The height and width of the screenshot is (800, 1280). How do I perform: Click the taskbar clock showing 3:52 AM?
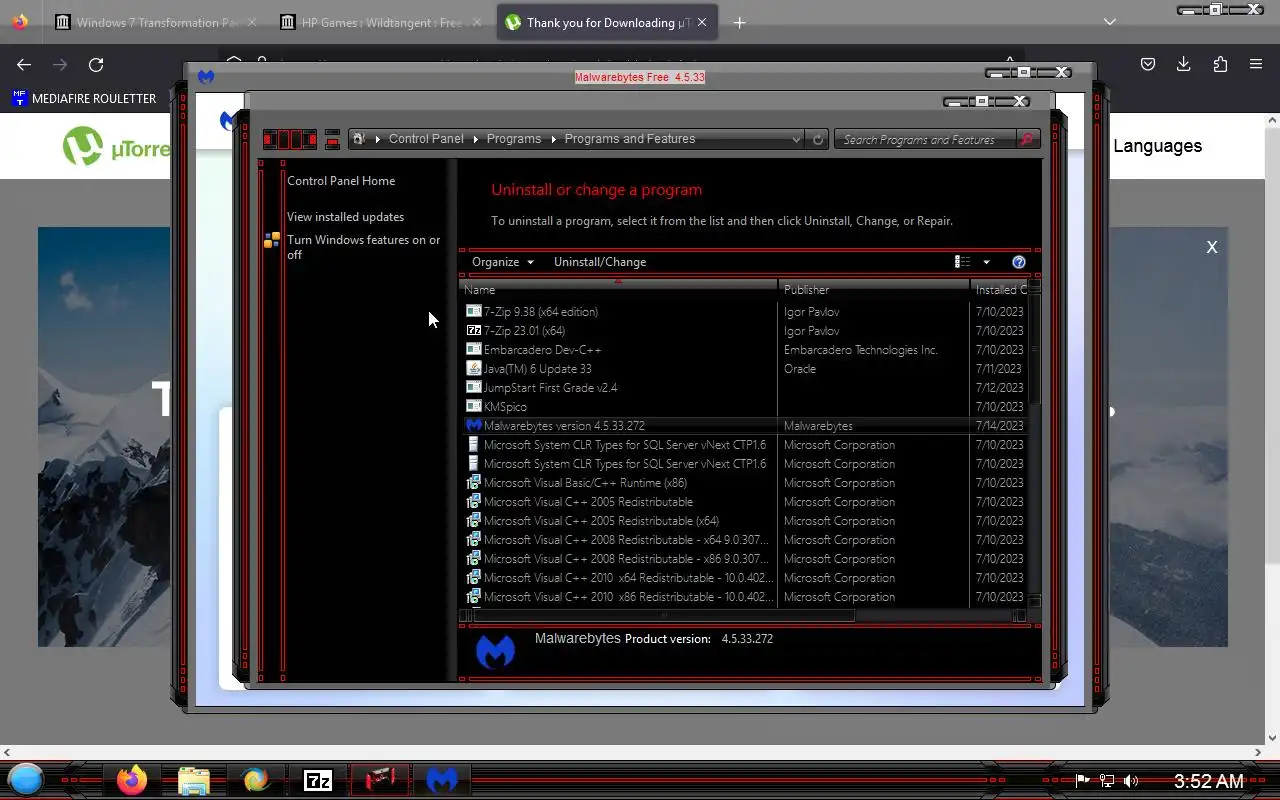tap(1208, 781)
